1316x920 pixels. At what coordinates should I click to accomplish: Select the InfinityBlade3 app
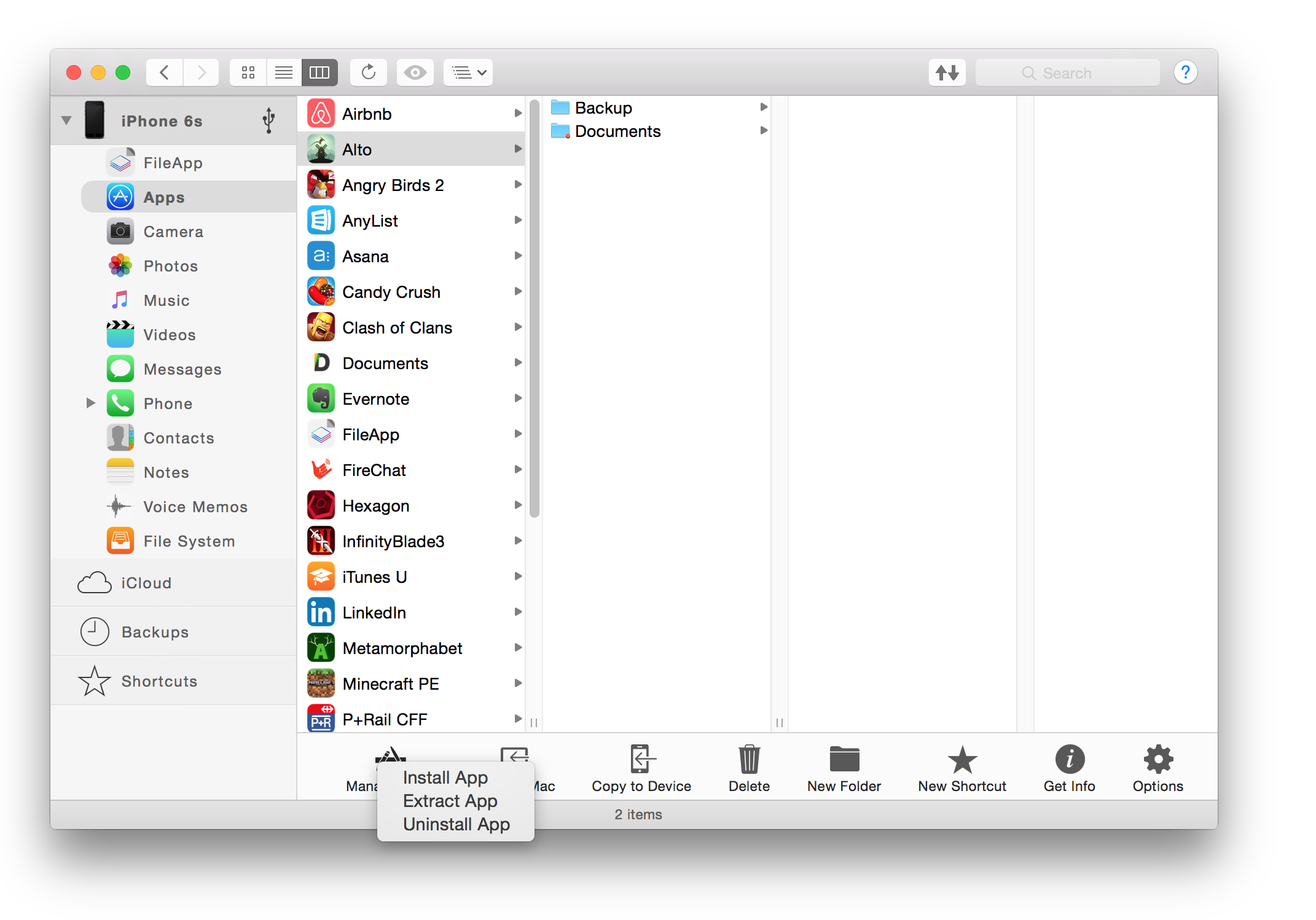click(412, 541)
